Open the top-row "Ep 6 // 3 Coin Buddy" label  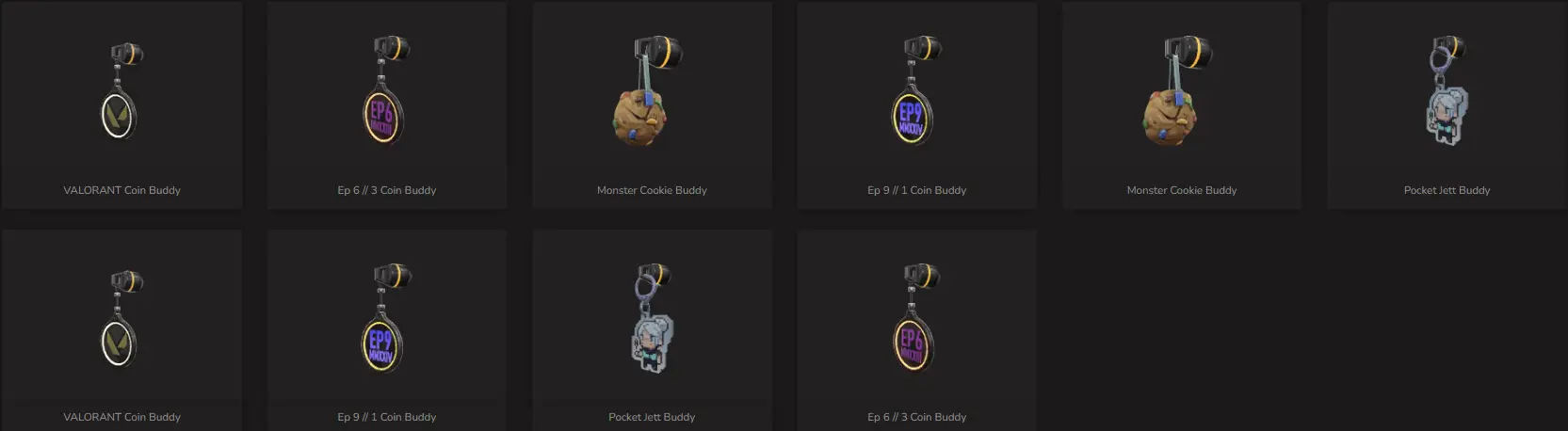387,190
